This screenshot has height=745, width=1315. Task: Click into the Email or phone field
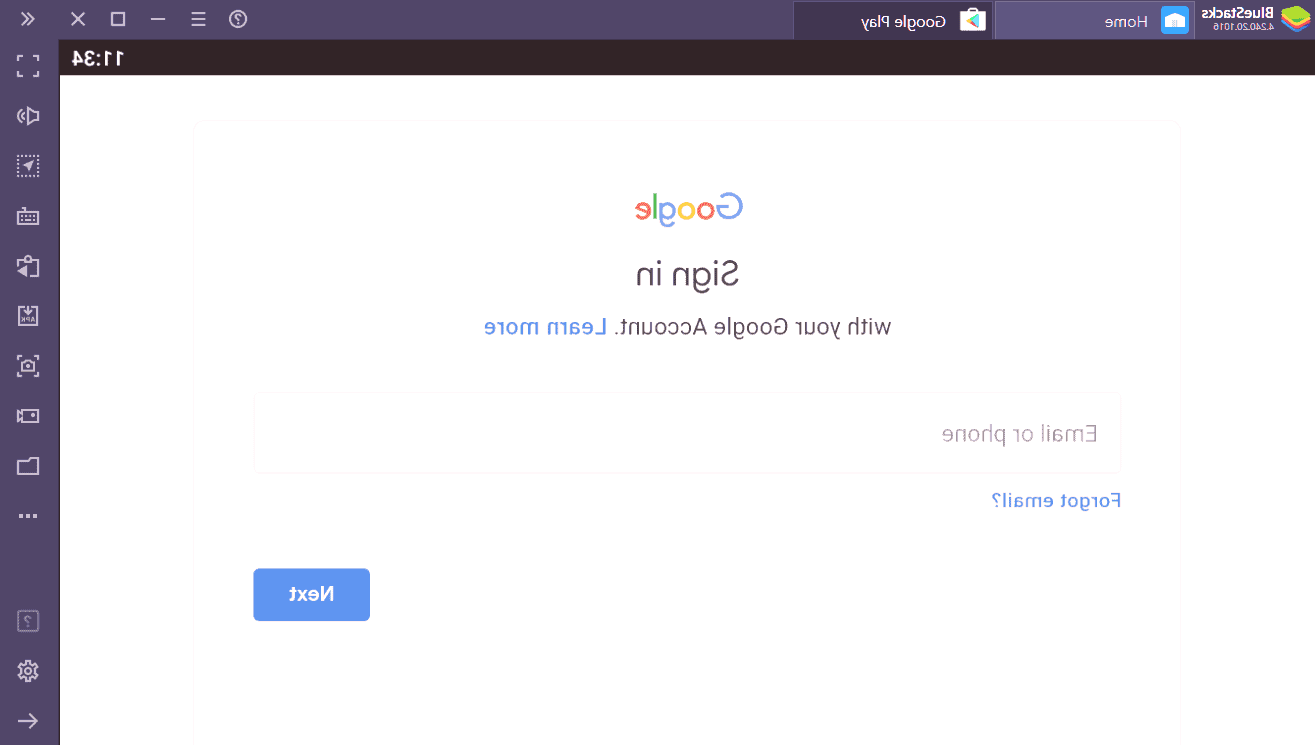(x=687, y=433)
